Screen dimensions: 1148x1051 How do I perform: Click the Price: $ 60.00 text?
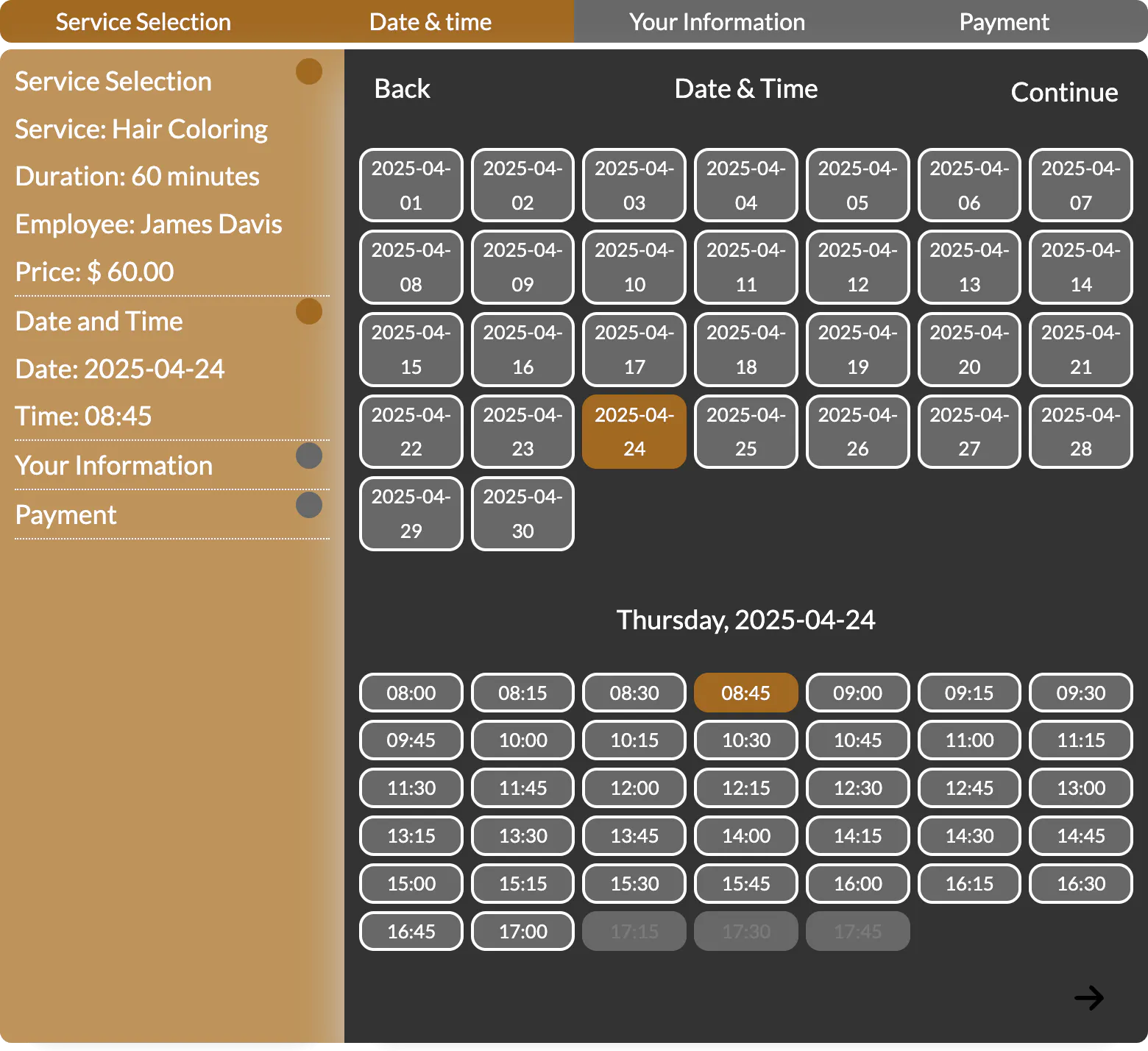click(x=94, y=272)
